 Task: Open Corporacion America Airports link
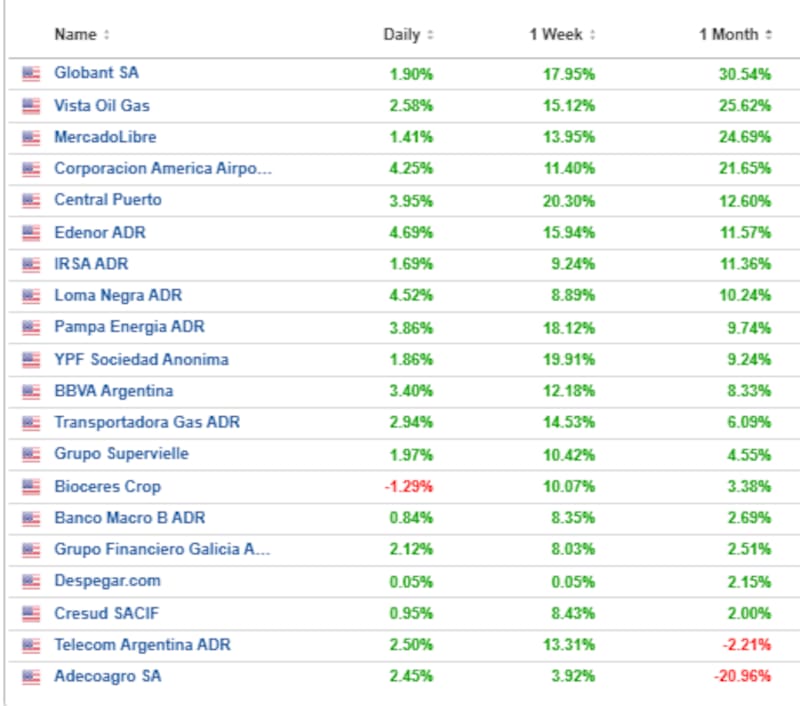point(163,168)
